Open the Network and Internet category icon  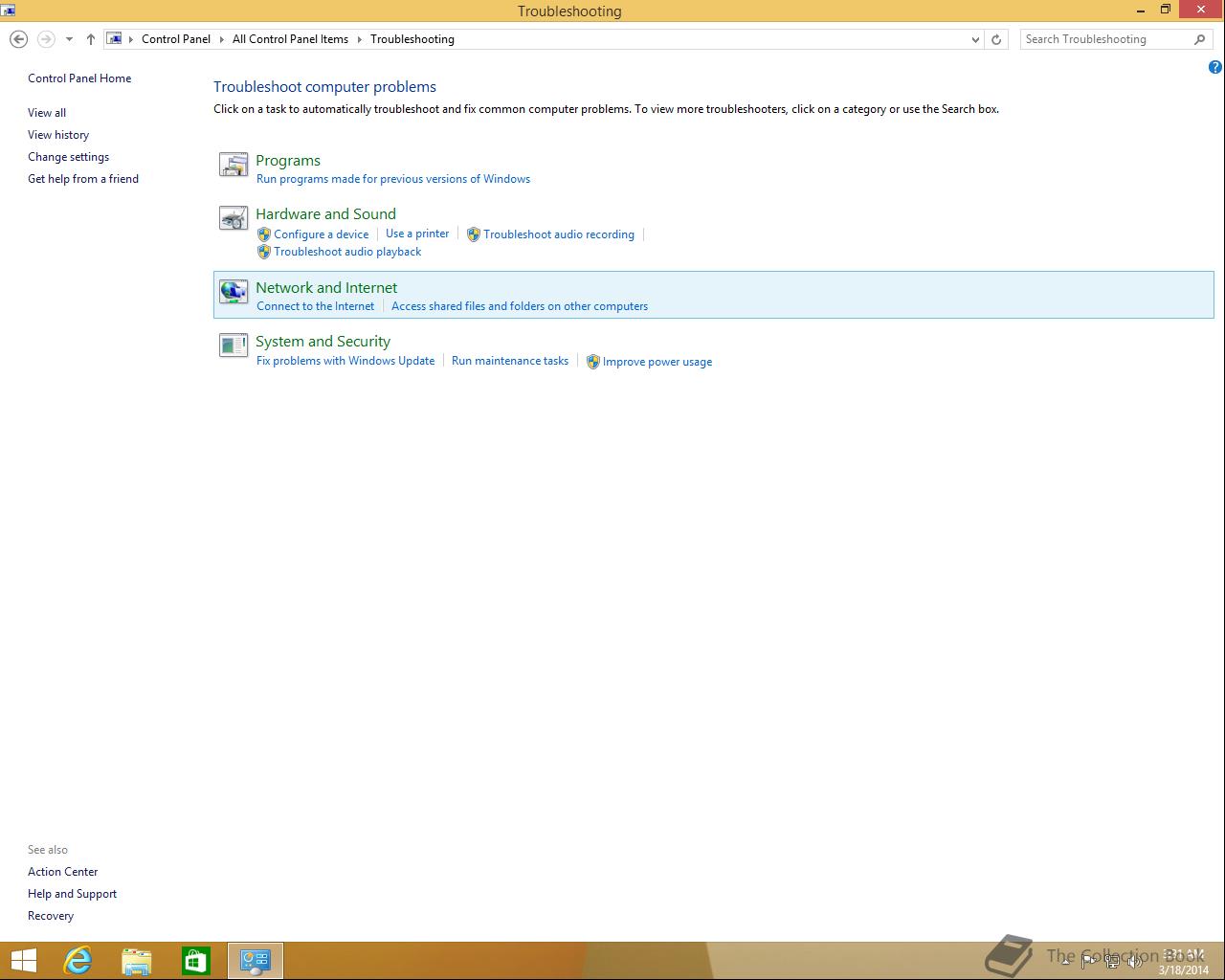234,292
